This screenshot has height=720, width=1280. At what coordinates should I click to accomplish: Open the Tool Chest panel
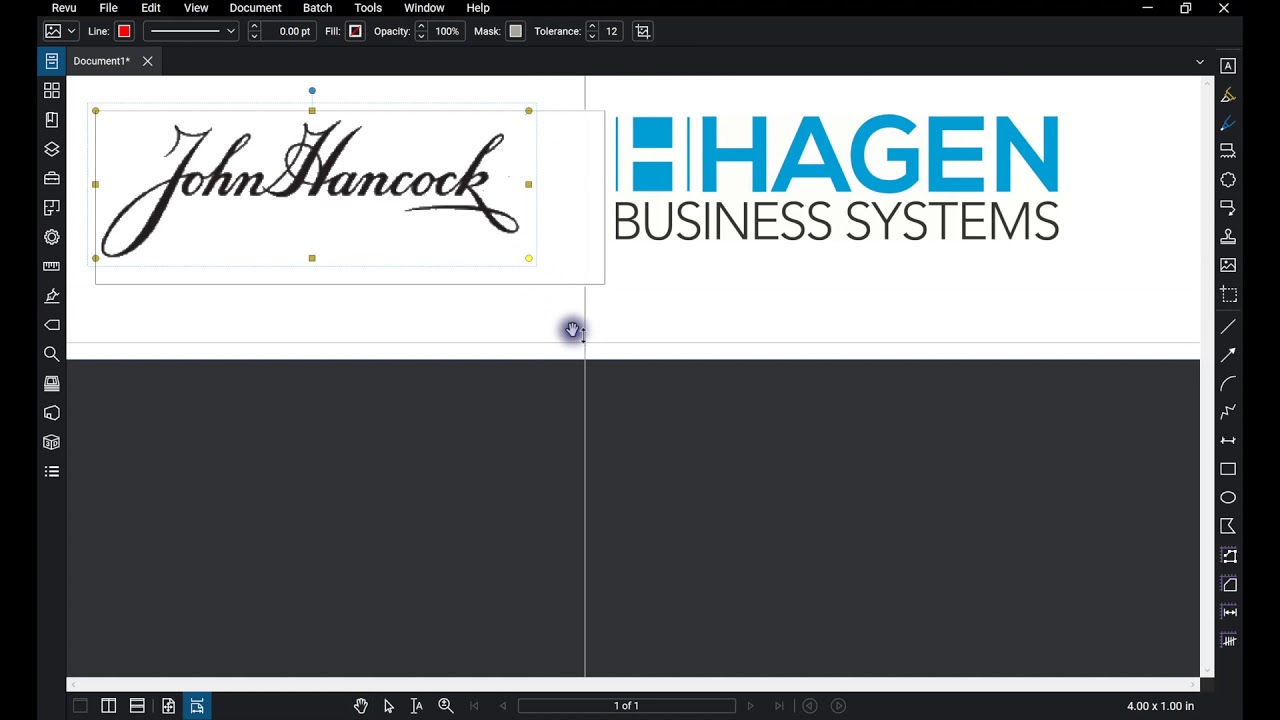click(x=52, y=178)
